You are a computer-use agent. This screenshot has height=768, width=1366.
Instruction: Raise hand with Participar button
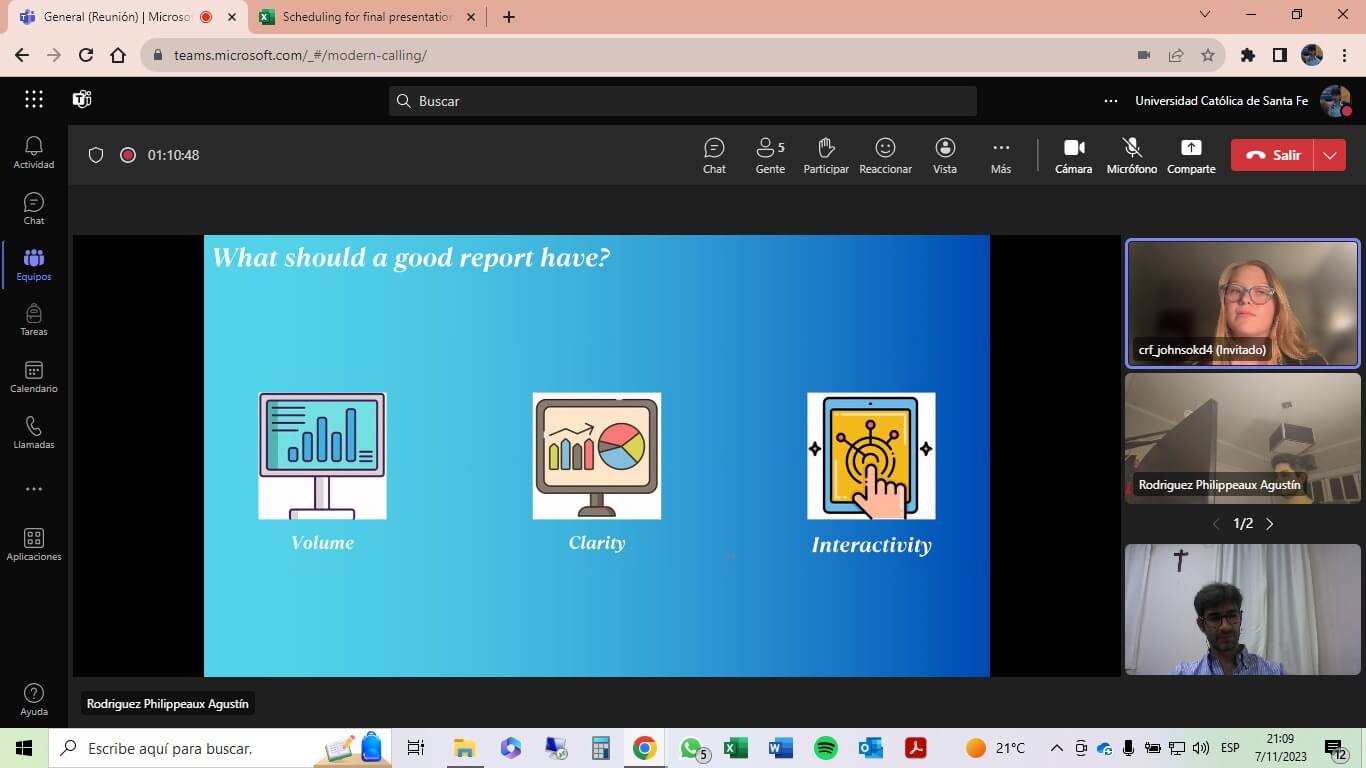pos(826,155)
